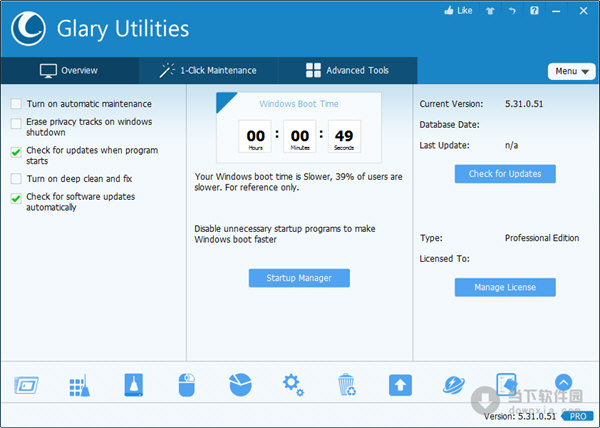Click the PRO badge in status bar
Screen dimensions: 600x428
coord(577,416)
